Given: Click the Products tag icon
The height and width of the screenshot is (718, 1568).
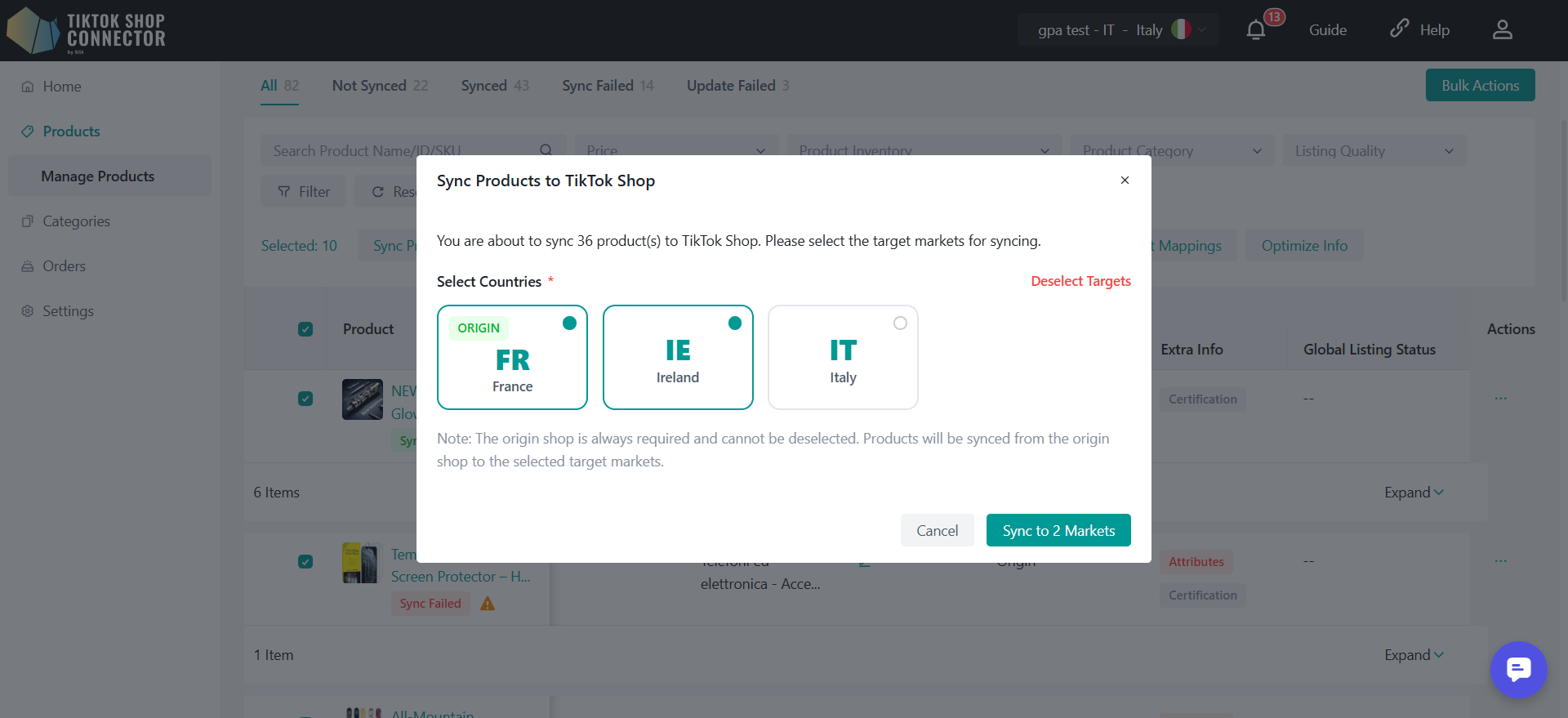Looking at the screenshot, I should pyautogui.click(x=28, y=132).
